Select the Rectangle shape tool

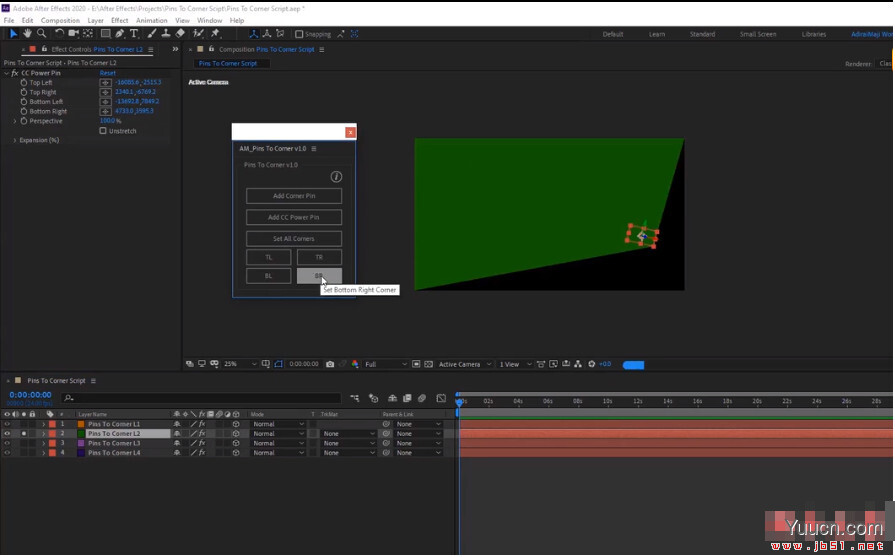[x=106, y=34]
